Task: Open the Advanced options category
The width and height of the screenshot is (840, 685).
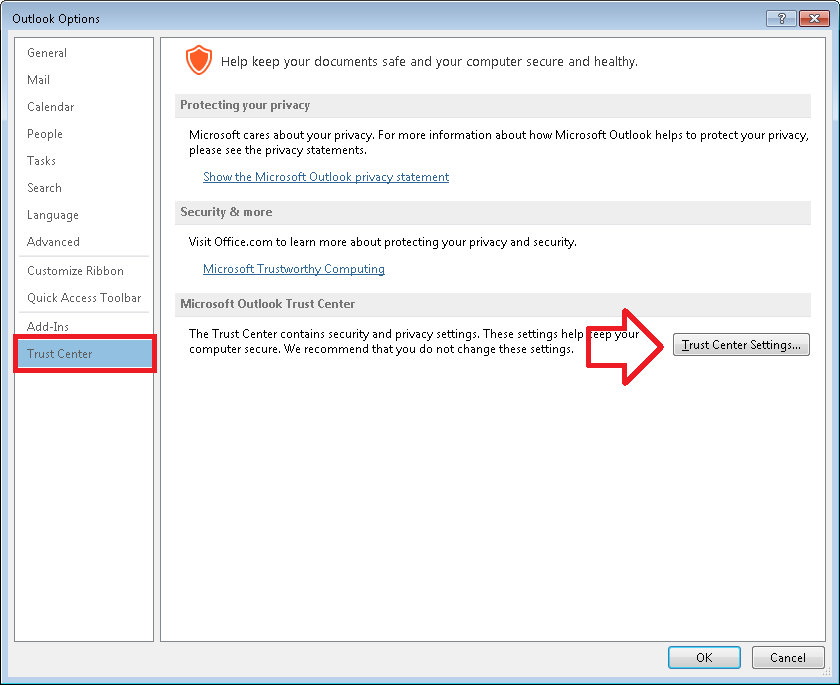Action: [x=84, y=242]
